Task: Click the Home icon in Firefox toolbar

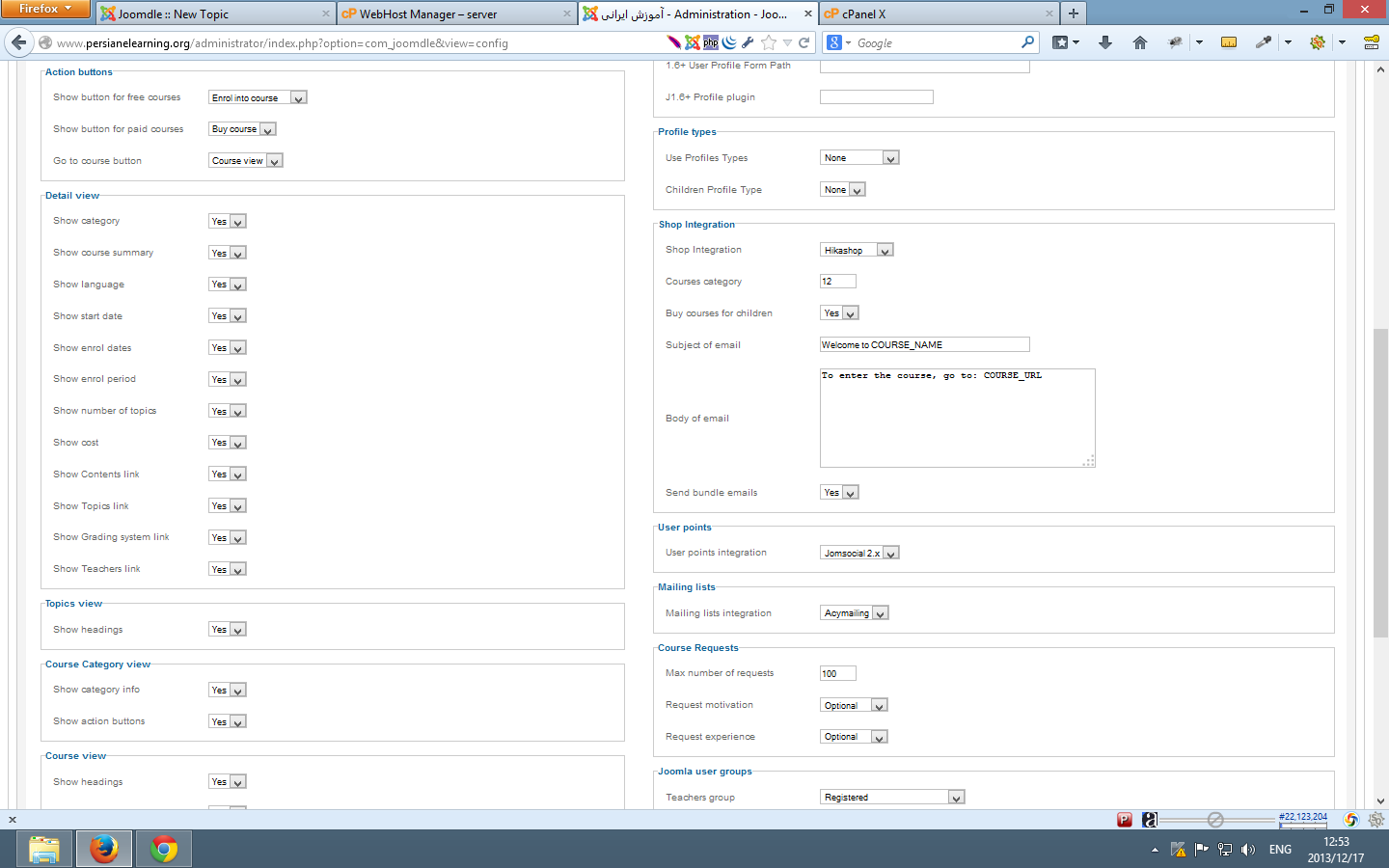Action: click(1139, 42)
